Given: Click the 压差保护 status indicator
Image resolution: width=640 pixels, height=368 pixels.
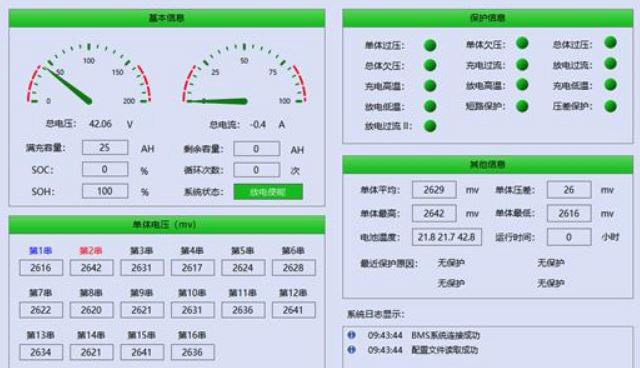Looking at the screenshot, I should point(610,106).
